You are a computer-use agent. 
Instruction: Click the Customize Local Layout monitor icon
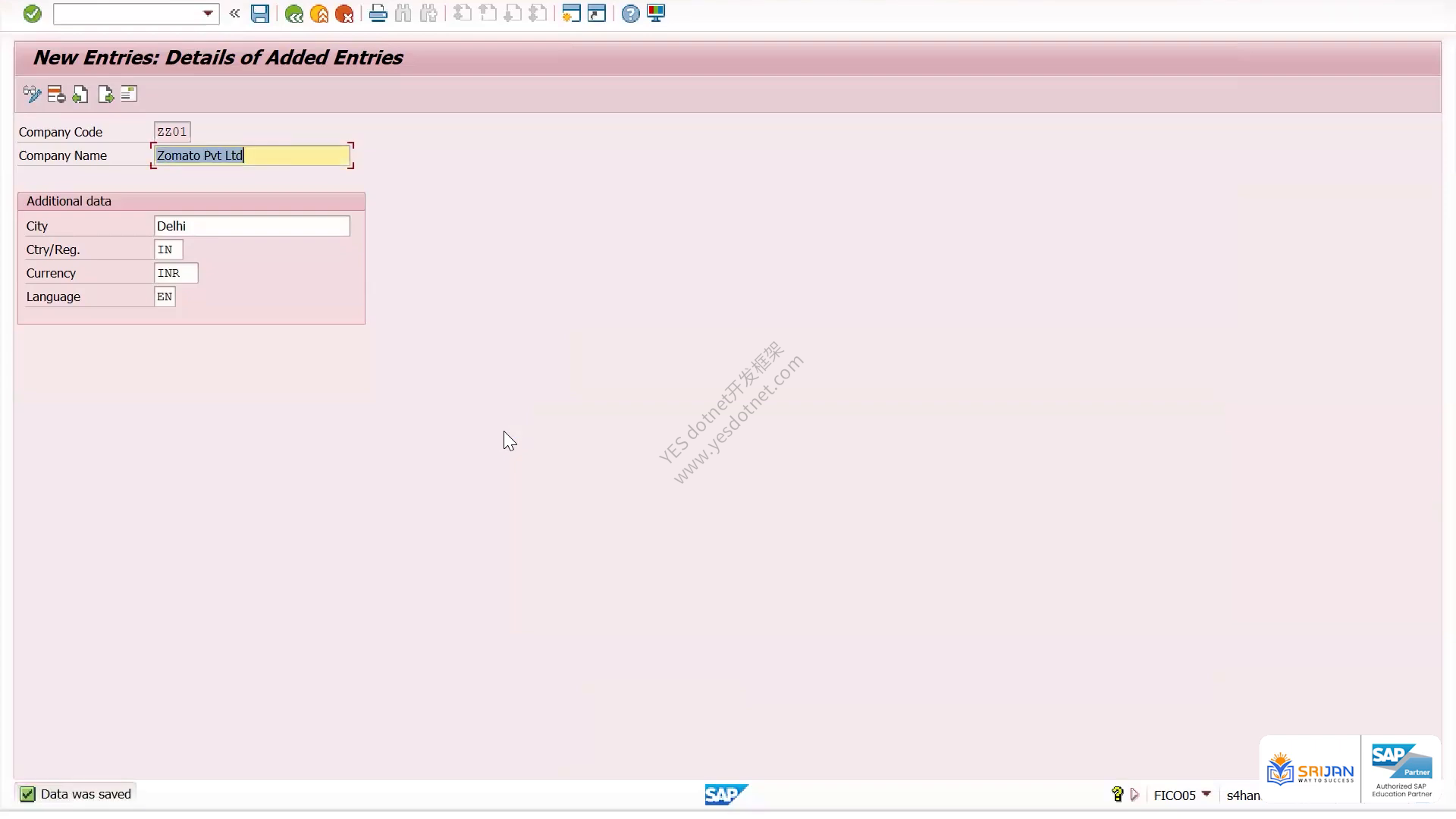[656, 14]
